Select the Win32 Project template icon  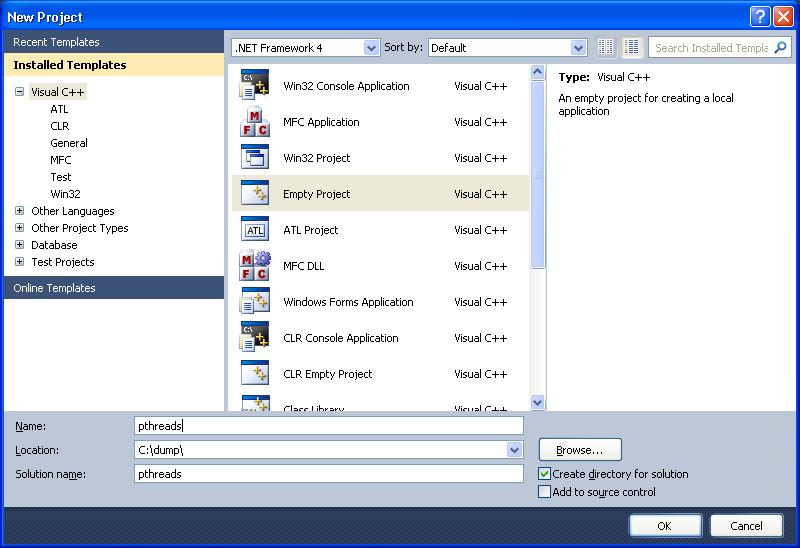pyautogui.click(x=255, y=157)
